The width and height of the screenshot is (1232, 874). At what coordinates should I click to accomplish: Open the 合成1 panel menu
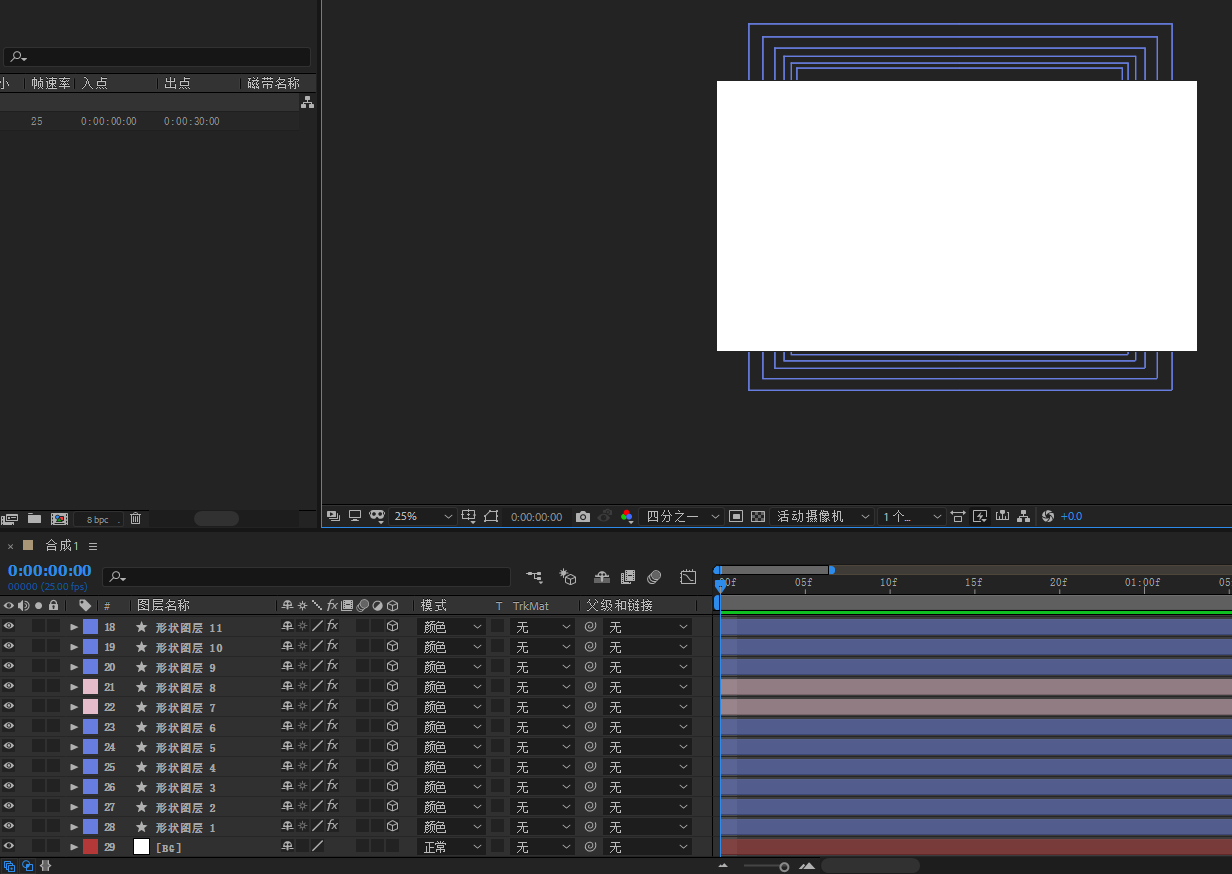(x=93, y=546)
